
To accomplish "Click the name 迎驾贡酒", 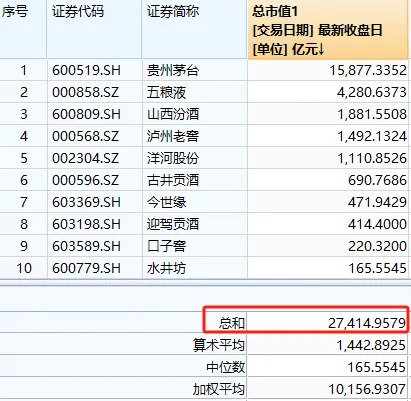I will point(173,224).
